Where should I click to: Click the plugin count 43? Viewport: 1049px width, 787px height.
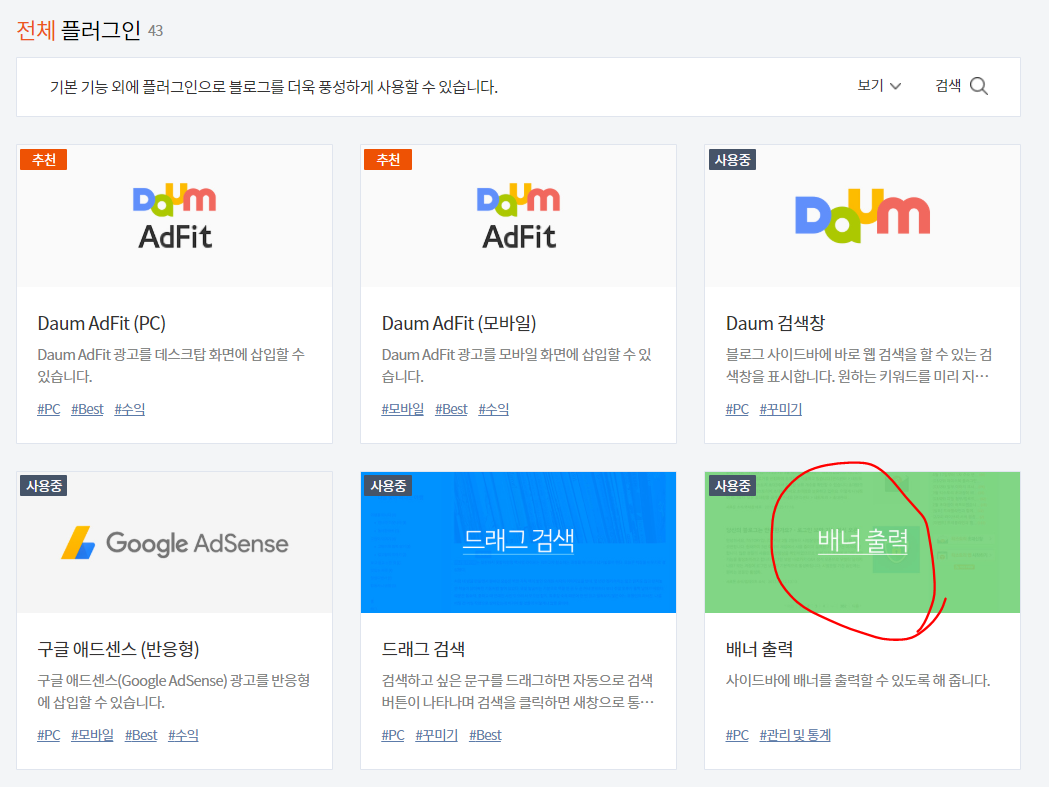pos(155,31)
